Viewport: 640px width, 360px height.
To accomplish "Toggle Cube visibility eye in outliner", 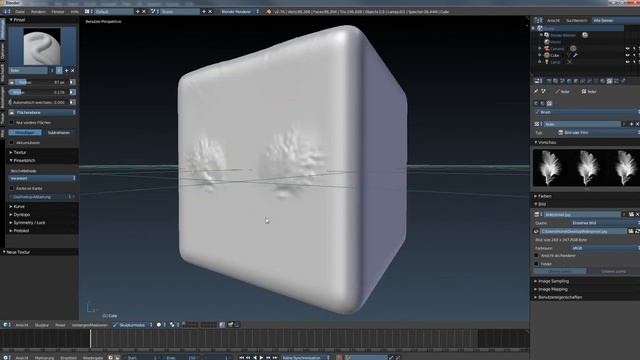I will coord(627,55).
